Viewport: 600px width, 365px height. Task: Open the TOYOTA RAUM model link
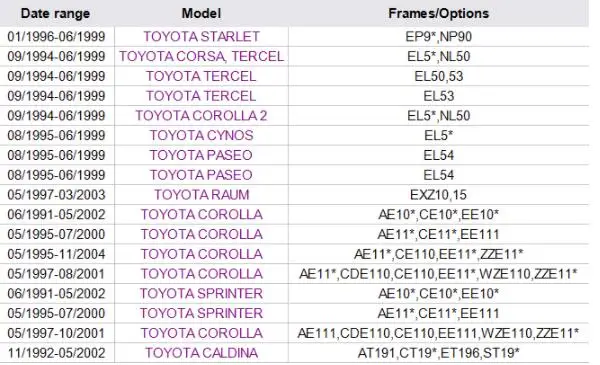coord(201,195)
